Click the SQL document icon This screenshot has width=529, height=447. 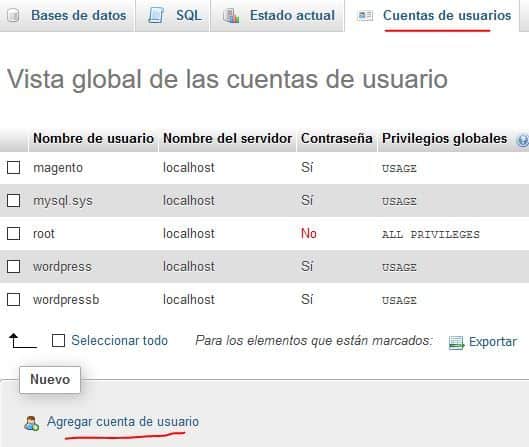[156, 16]
